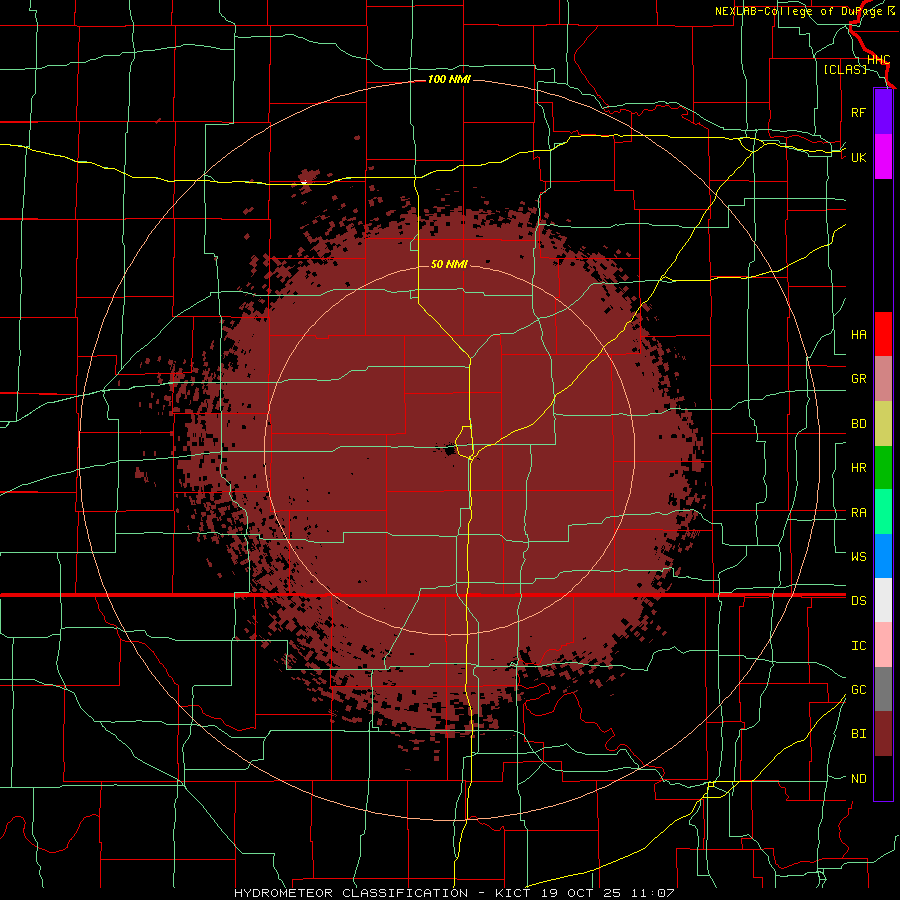Click the BI dark red legend swatch
The width and height of the screenshot is (900, 900).
[883, 734]
